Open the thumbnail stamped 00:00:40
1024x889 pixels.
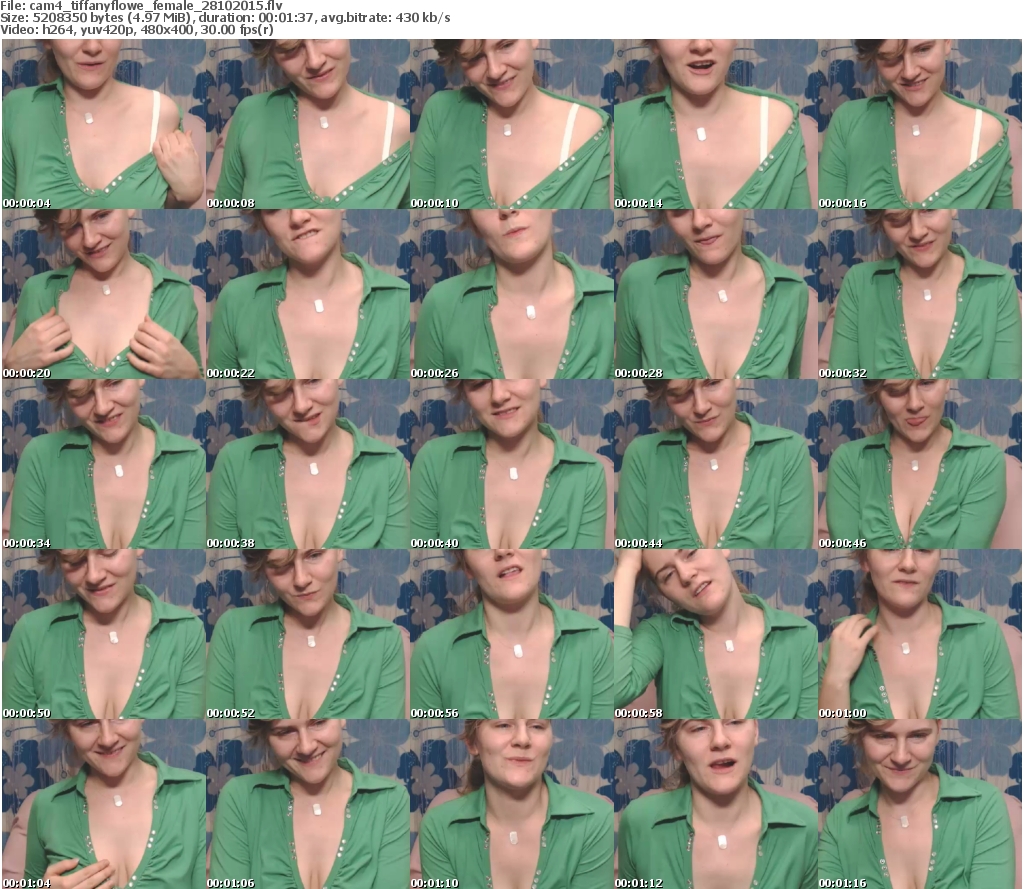(x=511, y=464)
